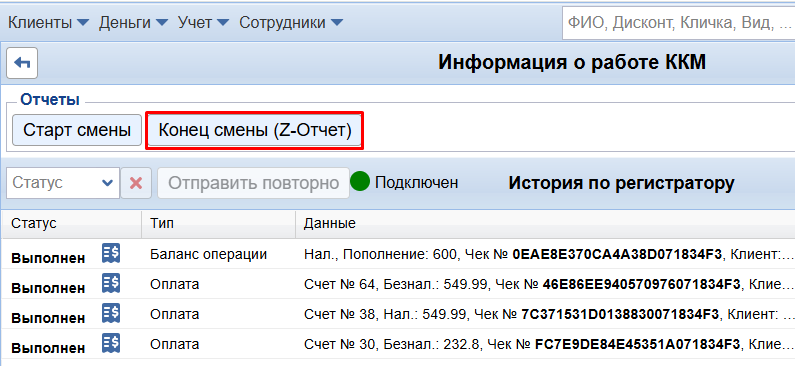
Task: Sort by the Статус column header
Action: 71,224
